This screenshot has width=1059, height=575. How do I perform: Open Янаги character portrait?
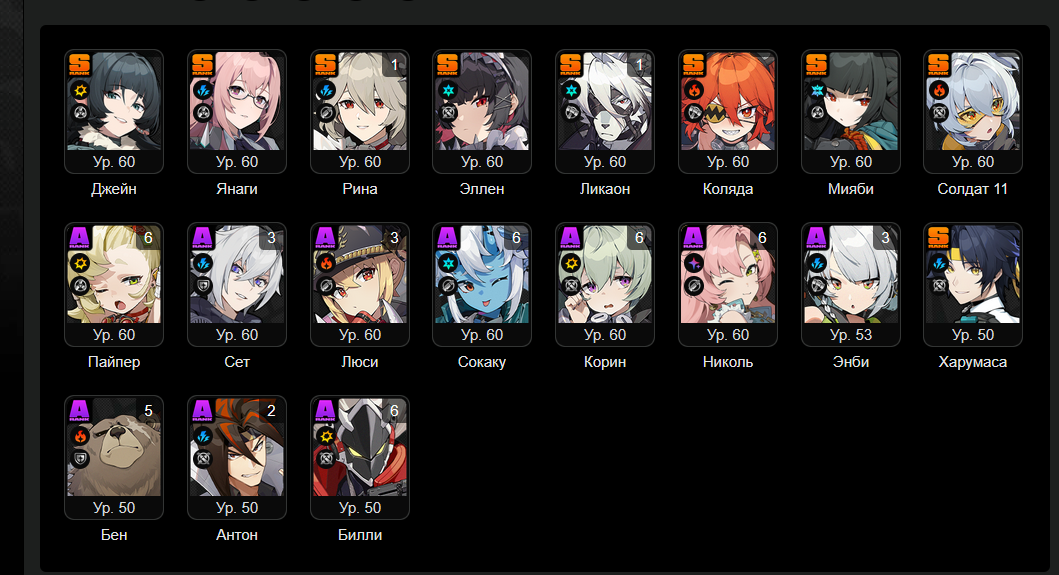pos(236,102)
